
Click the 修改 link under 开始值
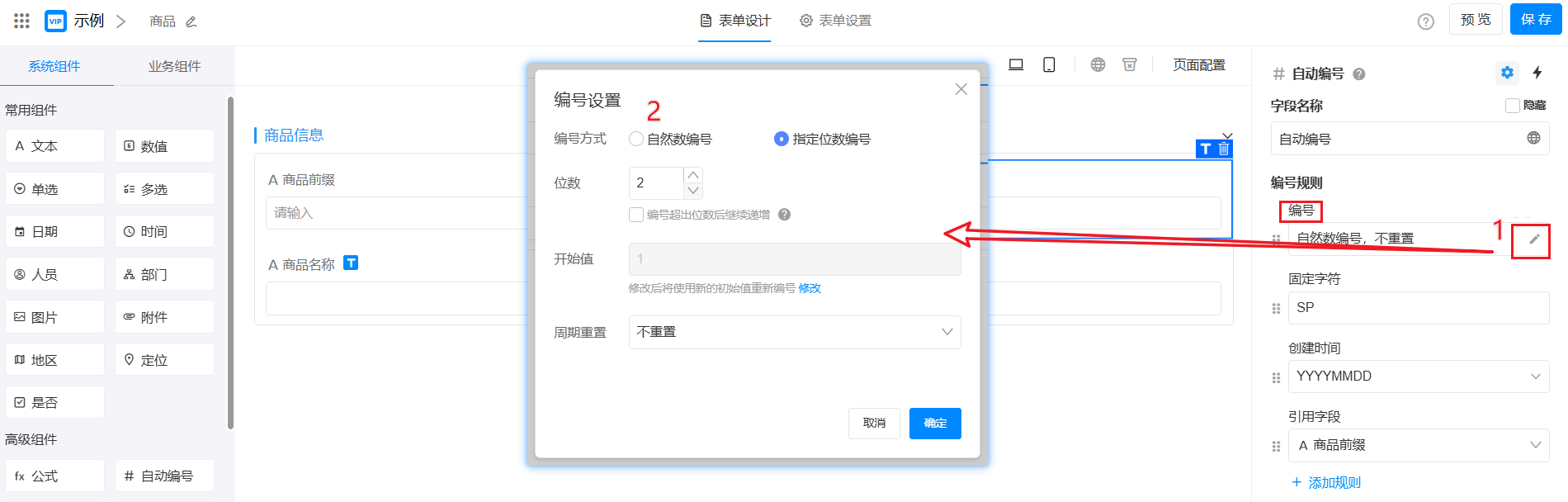point(810,288)
